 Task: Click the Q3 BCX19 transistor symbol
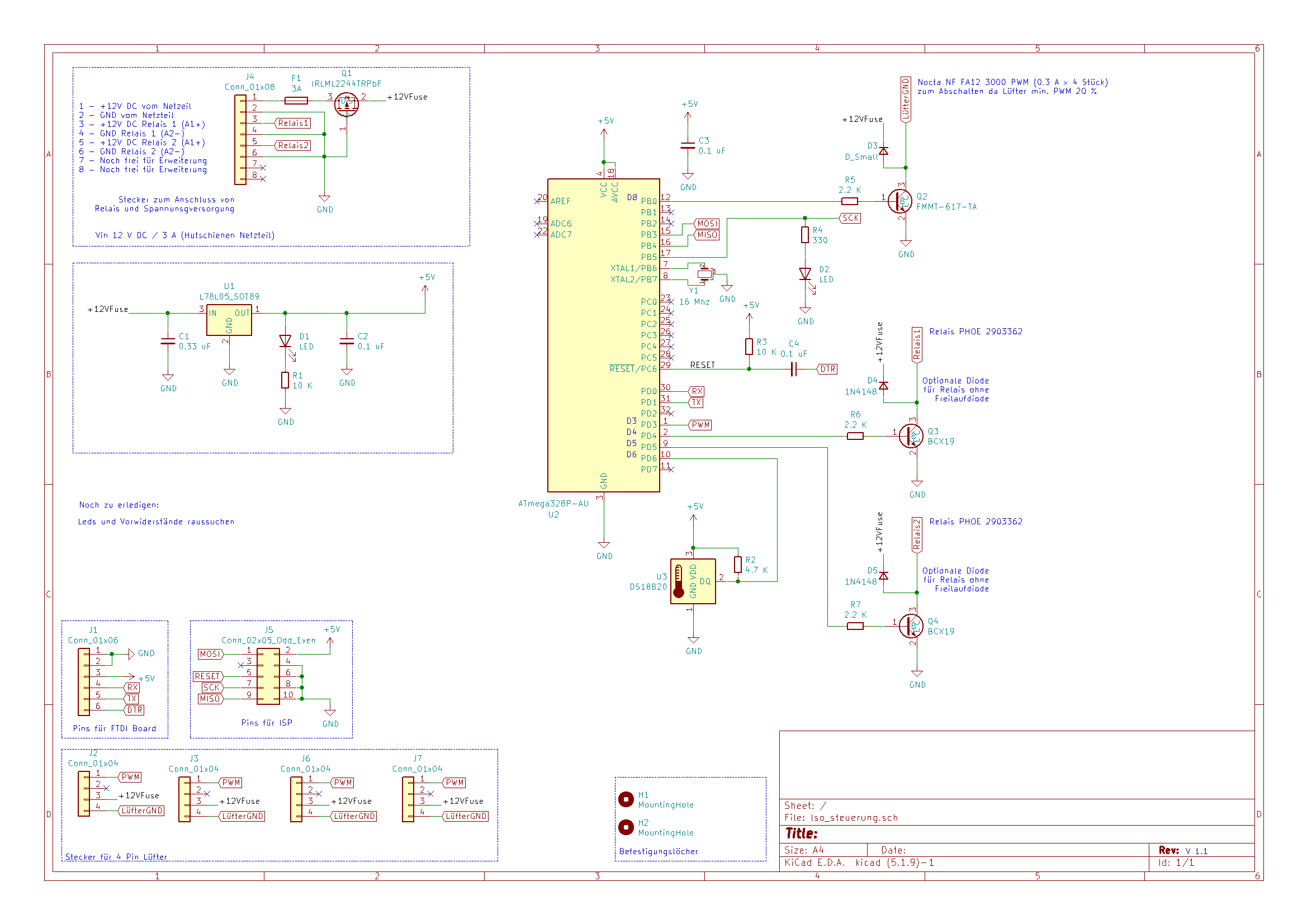tap(911, 436)
